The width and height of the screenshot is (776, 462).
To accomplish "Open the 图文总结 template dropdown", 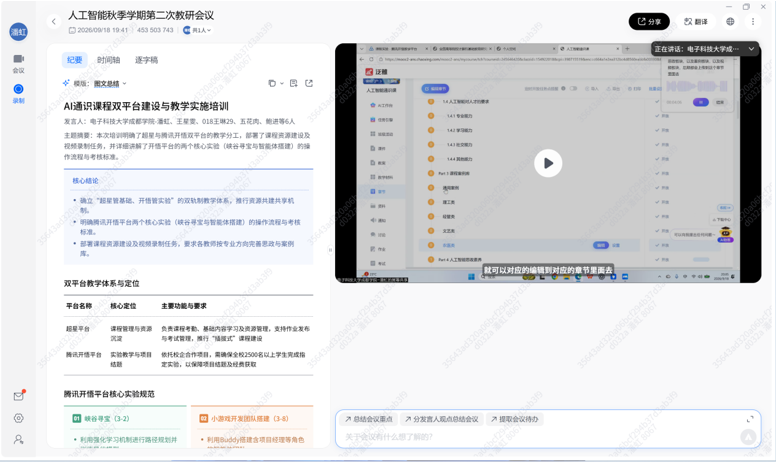I will coord(110,84).
